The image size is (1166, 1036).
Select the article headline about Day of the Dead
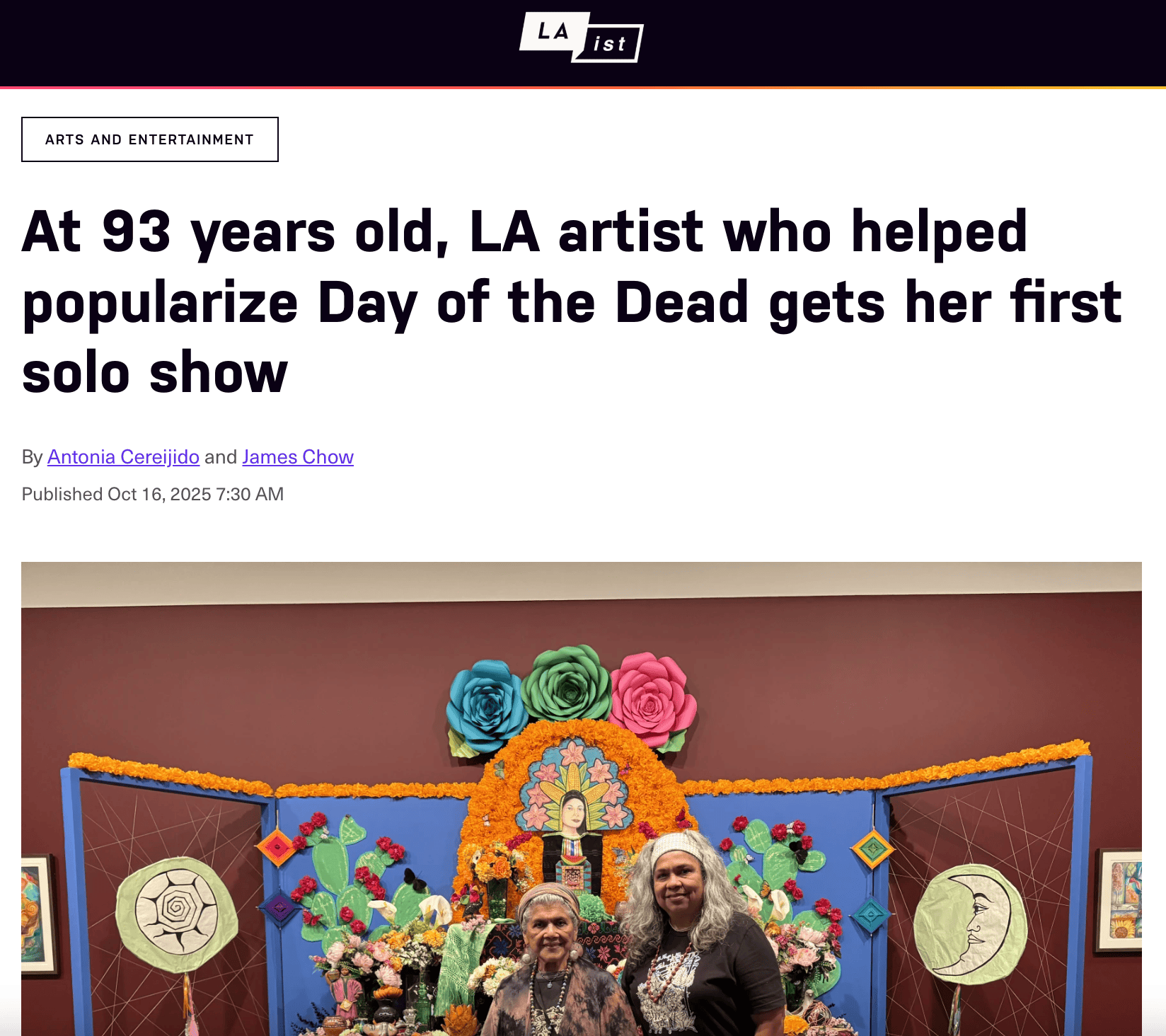pos(572,301)
